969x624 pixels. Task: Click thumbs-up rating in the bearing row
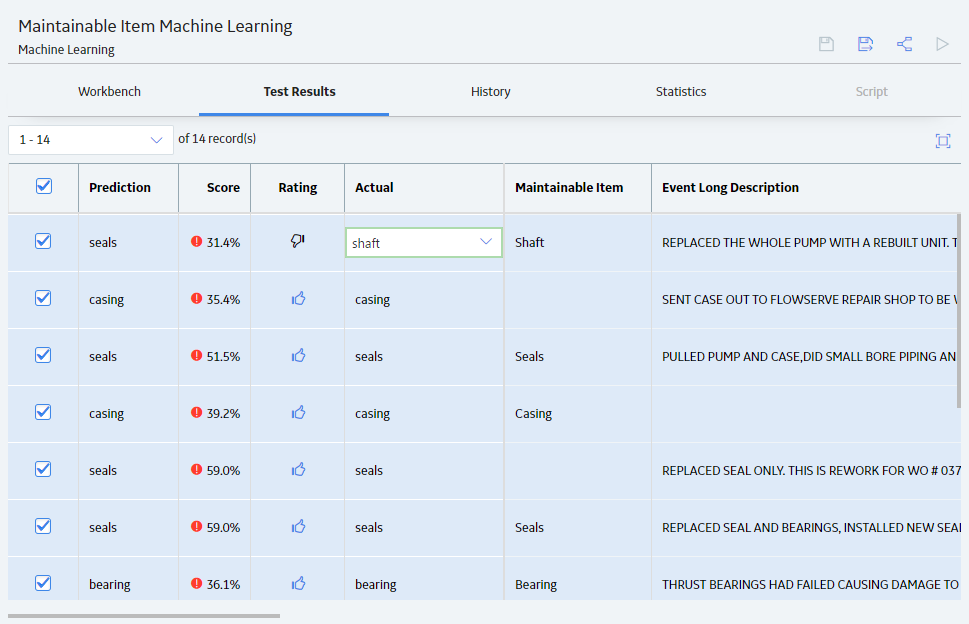click(298, 583)
